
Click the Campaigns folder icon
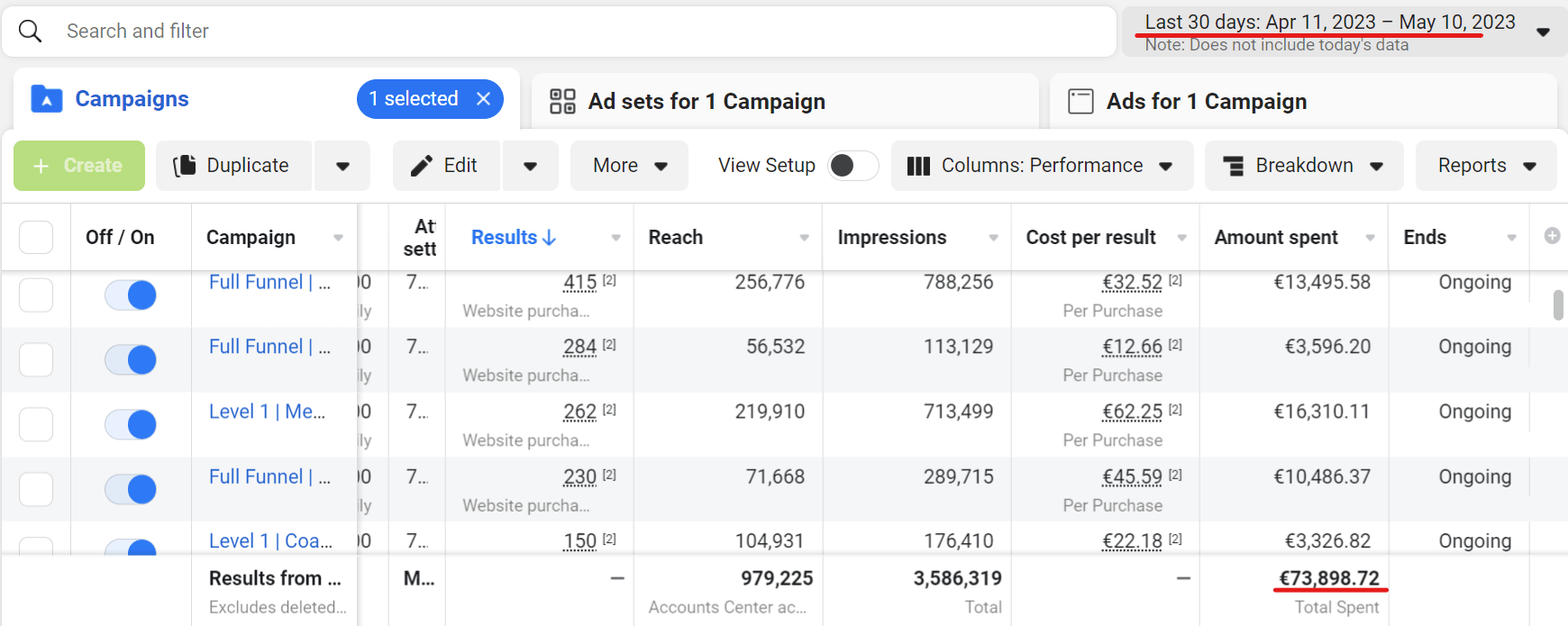[47, 99]
